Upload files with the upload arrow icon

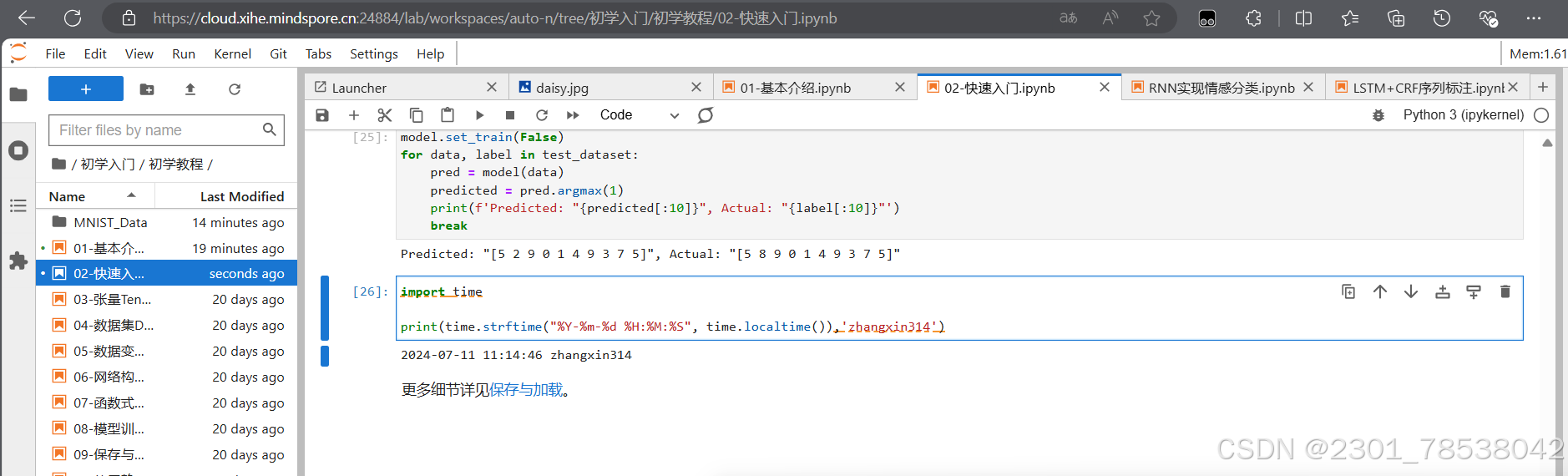[190, 89]
